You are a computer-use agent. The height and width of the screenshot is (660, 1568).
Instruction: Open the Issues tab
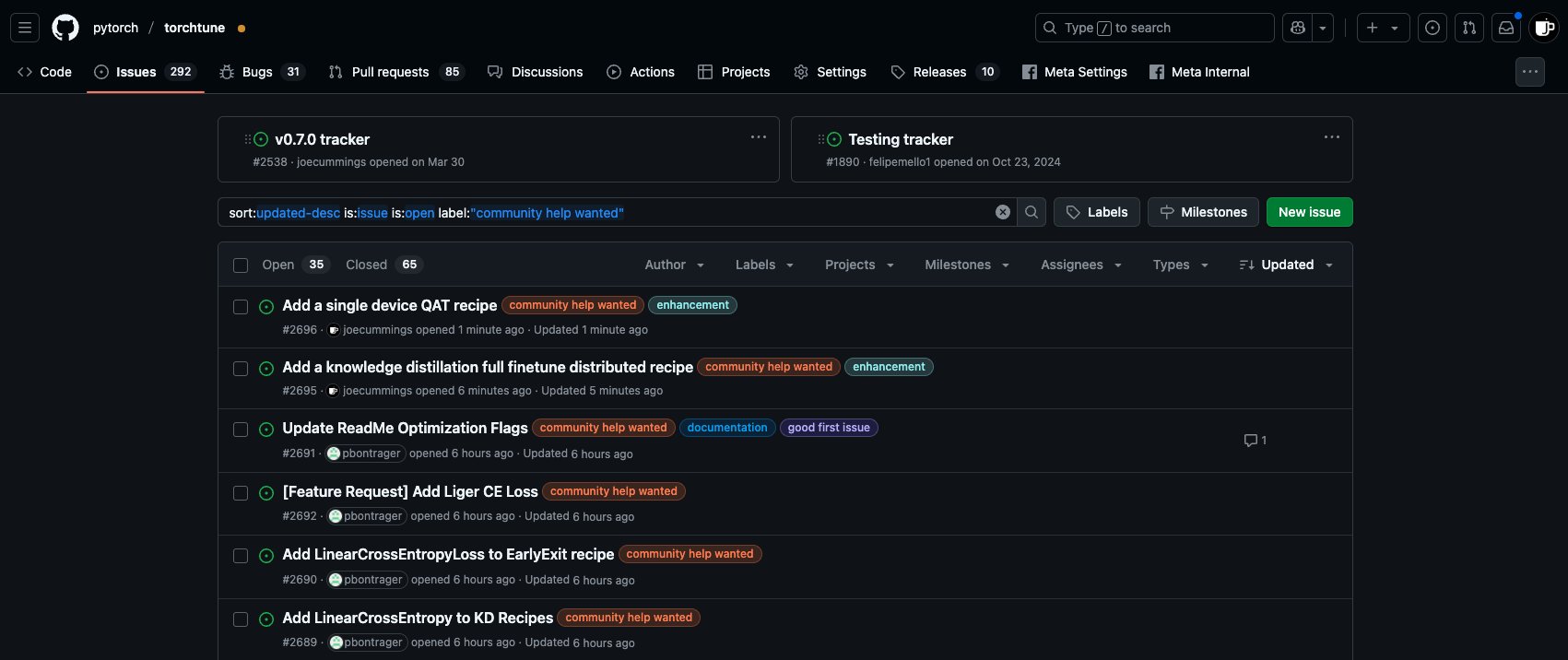click(145, 72)
